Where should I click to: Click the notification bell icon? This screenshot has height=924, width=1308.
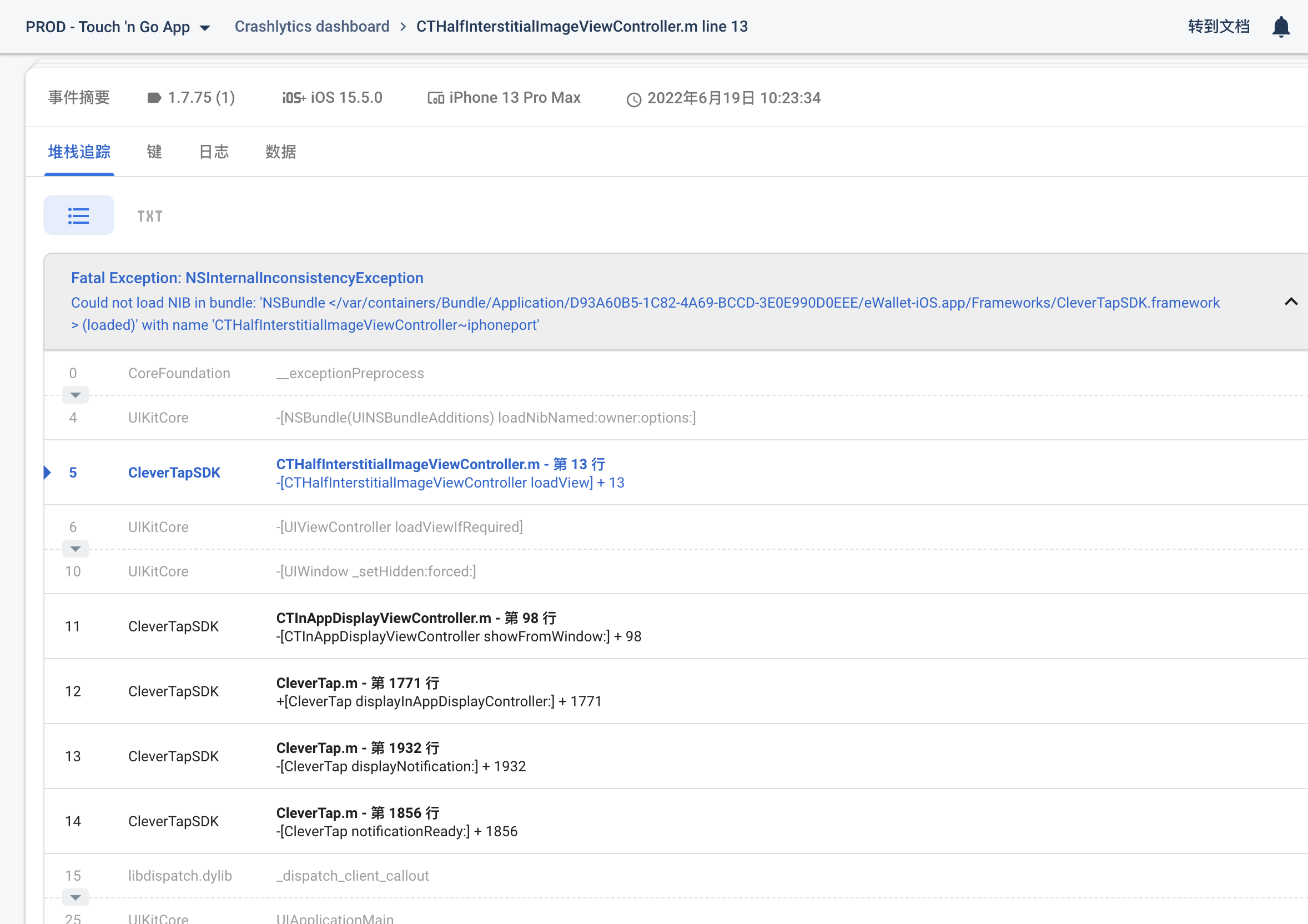[1281, 27]
